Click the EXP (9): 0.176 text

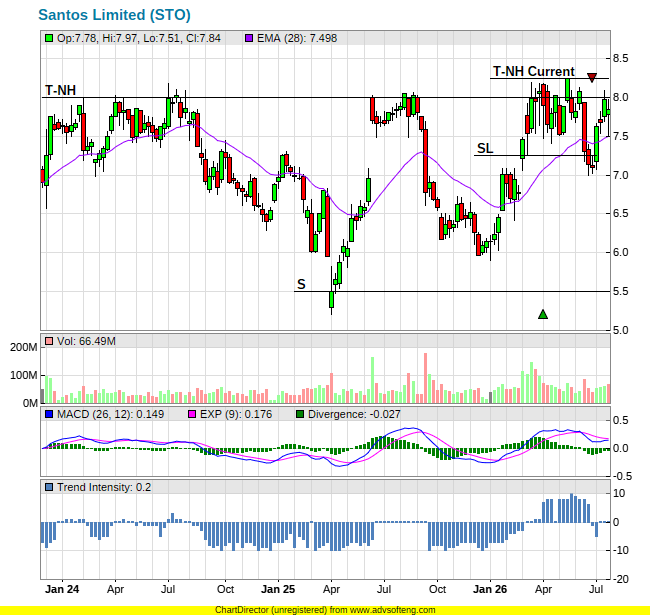236,414
